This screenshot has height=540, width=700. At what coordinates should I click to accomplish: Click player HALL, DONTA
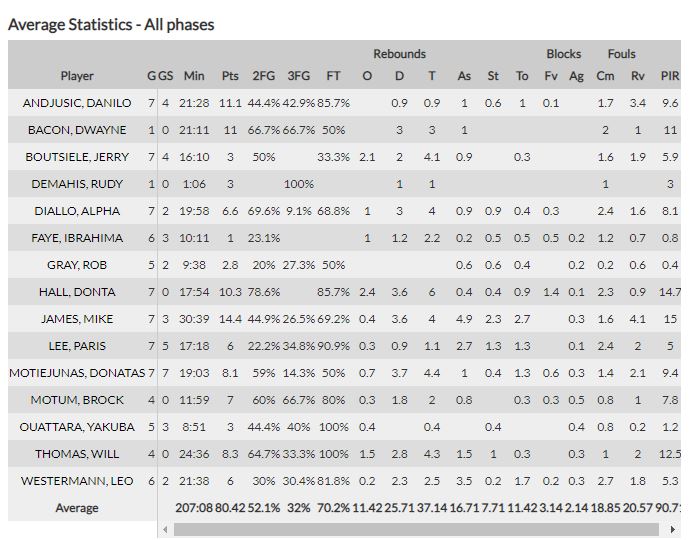coord(77,292)
